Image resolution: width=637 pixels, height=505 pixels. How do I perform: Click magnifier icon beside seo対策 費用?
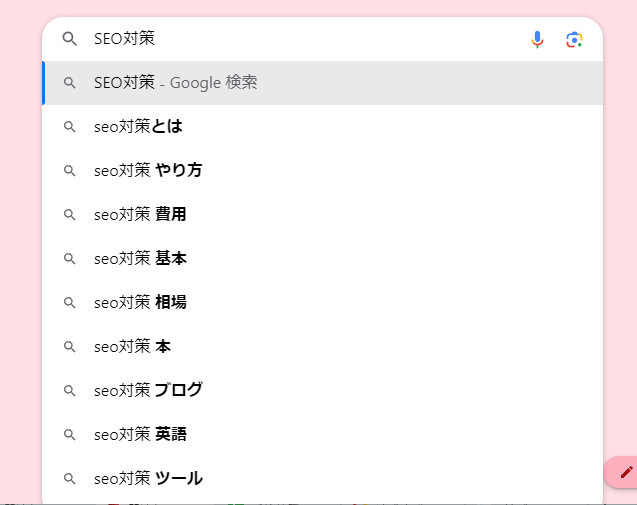click(69, 215)
